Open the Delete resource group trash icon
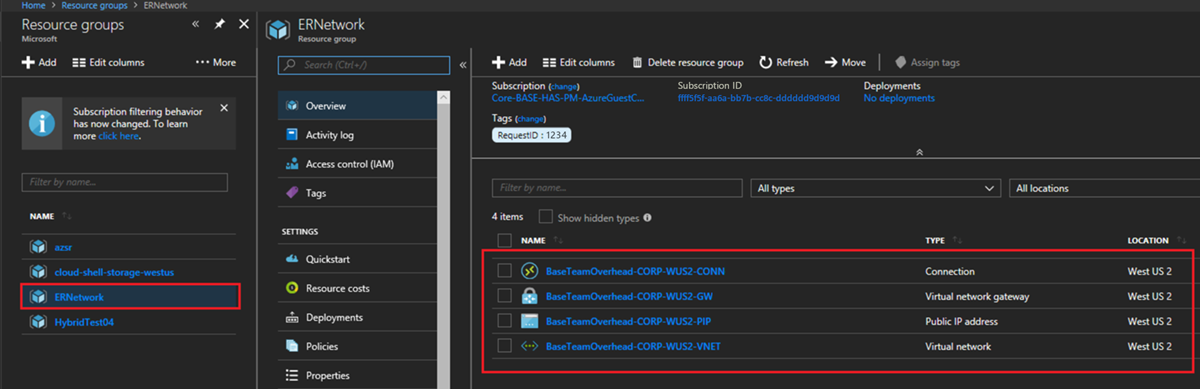The image size is (1200, 389). (x=637, y=62)
